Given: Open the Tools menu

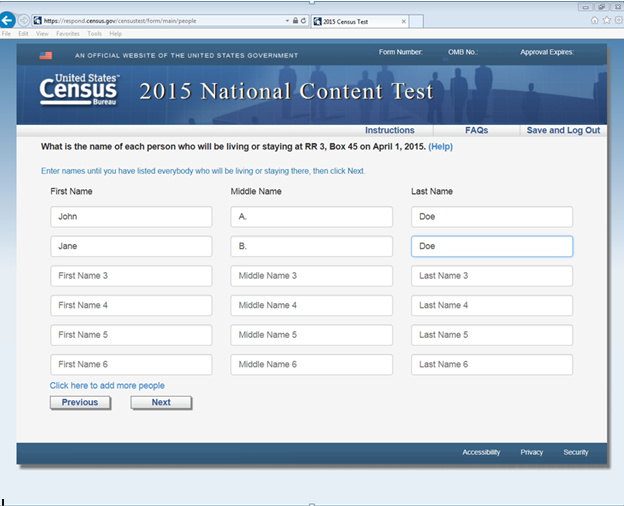Looking at the screenshot, I should [x=95, y=33].
